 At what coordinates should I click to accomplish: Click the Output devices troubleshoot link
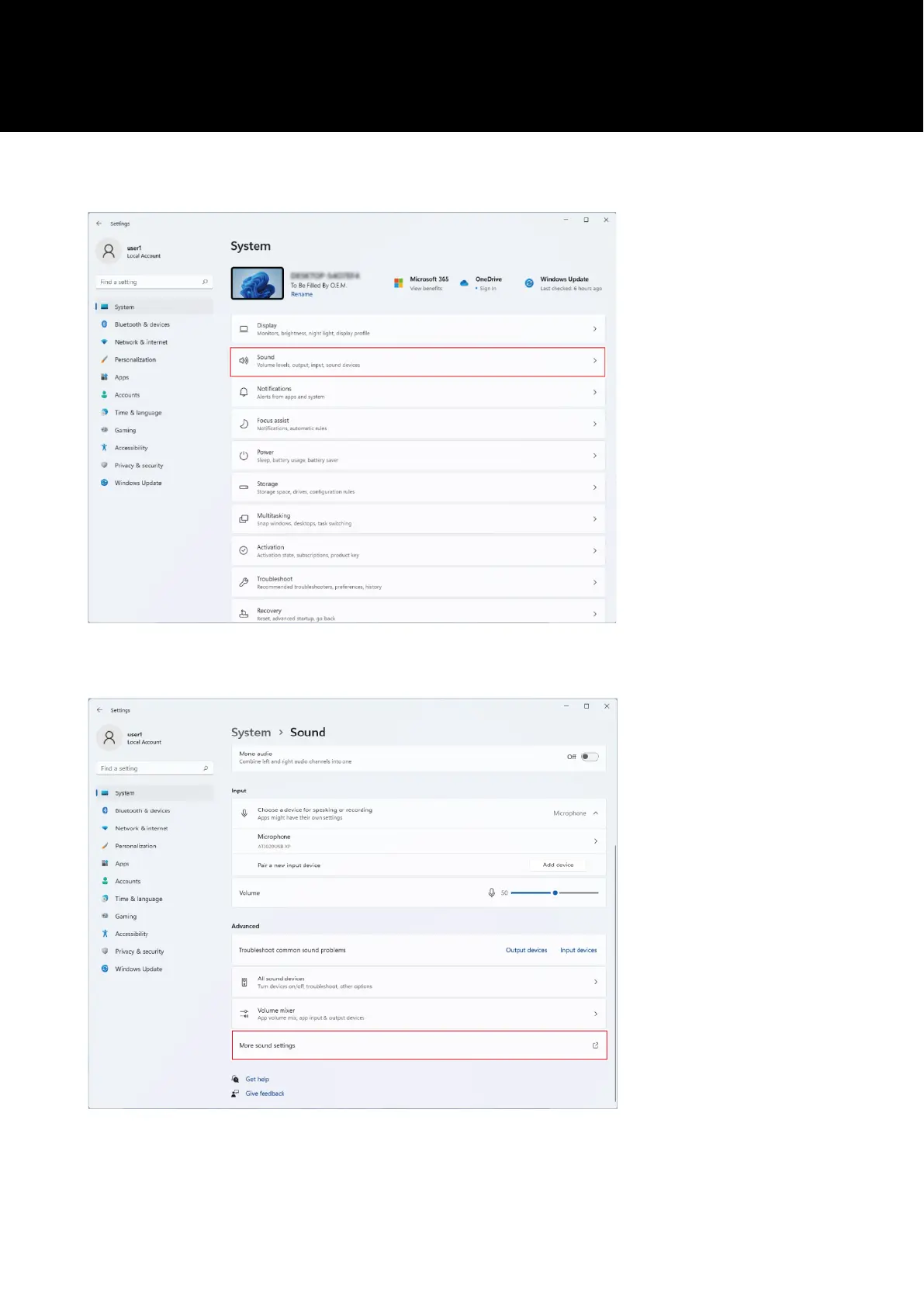click(527, 951)
